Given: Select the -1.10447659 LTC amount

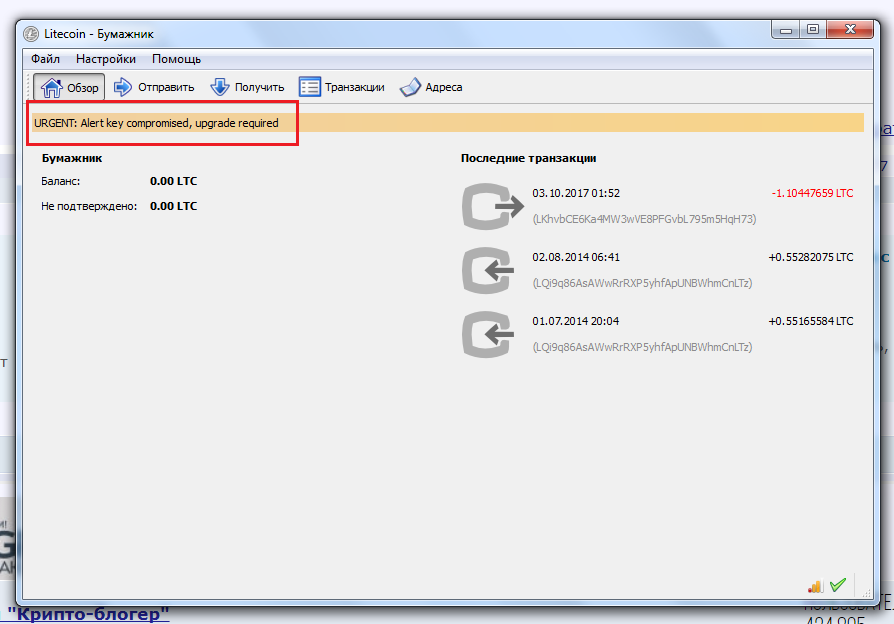Looking at the screenshot, I should click(812, 193).
